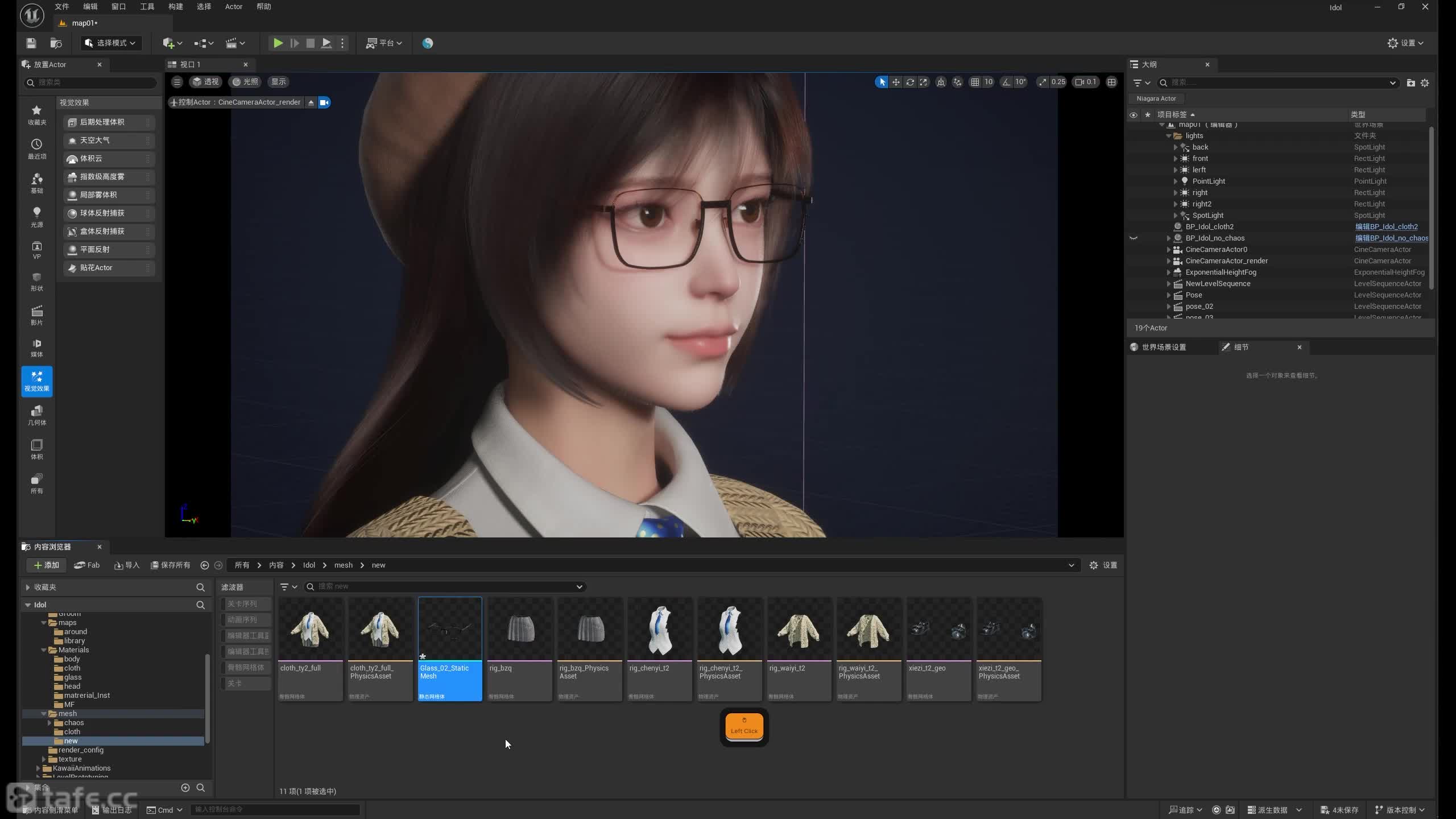Toggle the Skeletal Mesh (骨骼网格体) filter
This screenshot has width=1456, height=819.
click(x=245, y=668)
